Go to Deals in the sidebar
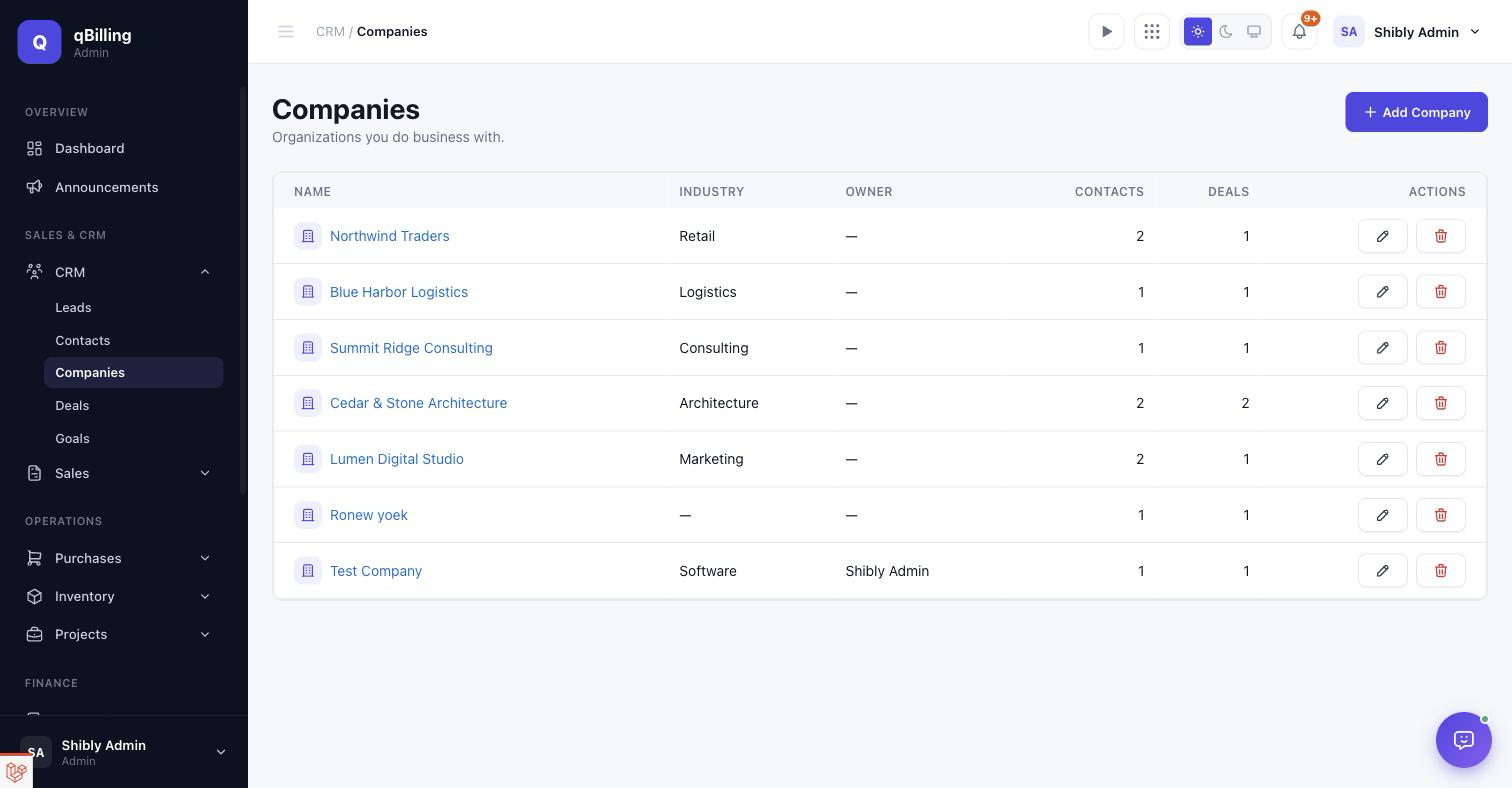The image size is (1512, 788). 72,406
